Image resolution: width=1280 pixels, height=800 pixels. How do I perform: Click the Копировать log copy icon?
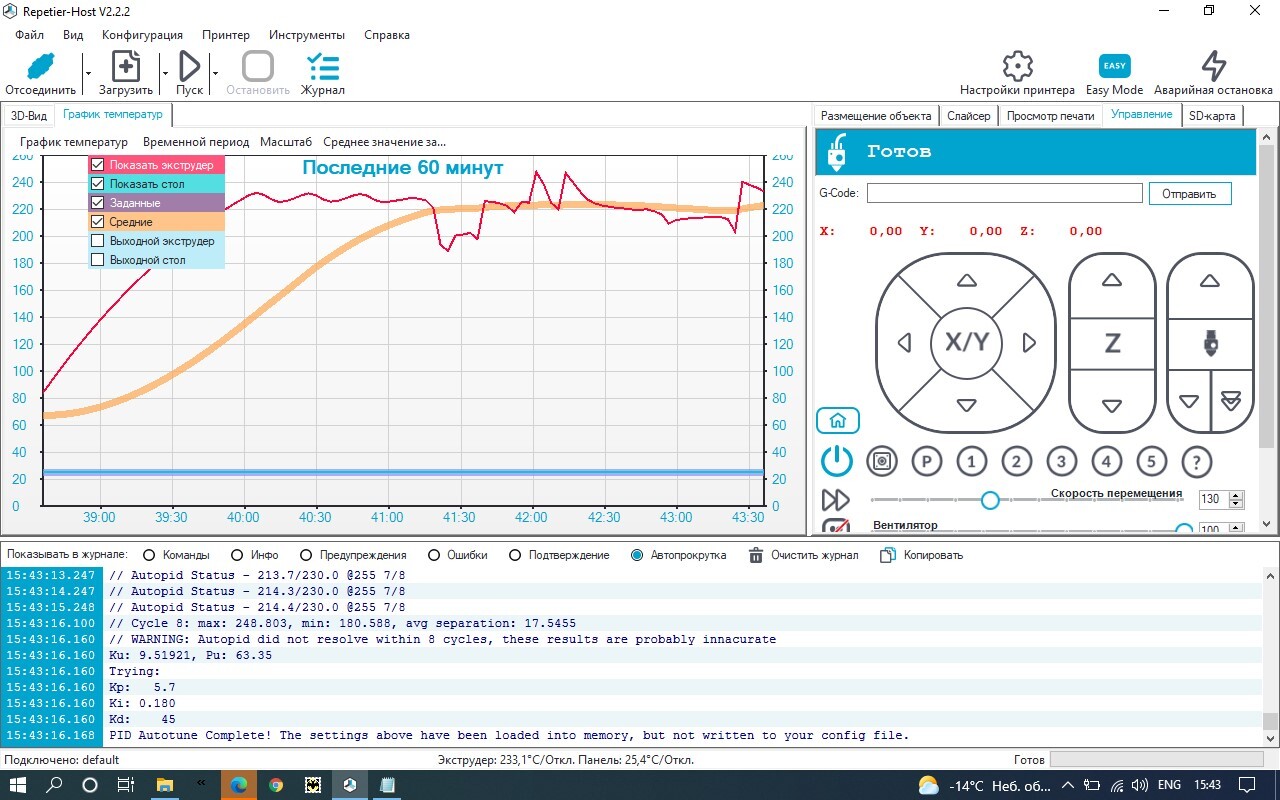tap(887, 555)
